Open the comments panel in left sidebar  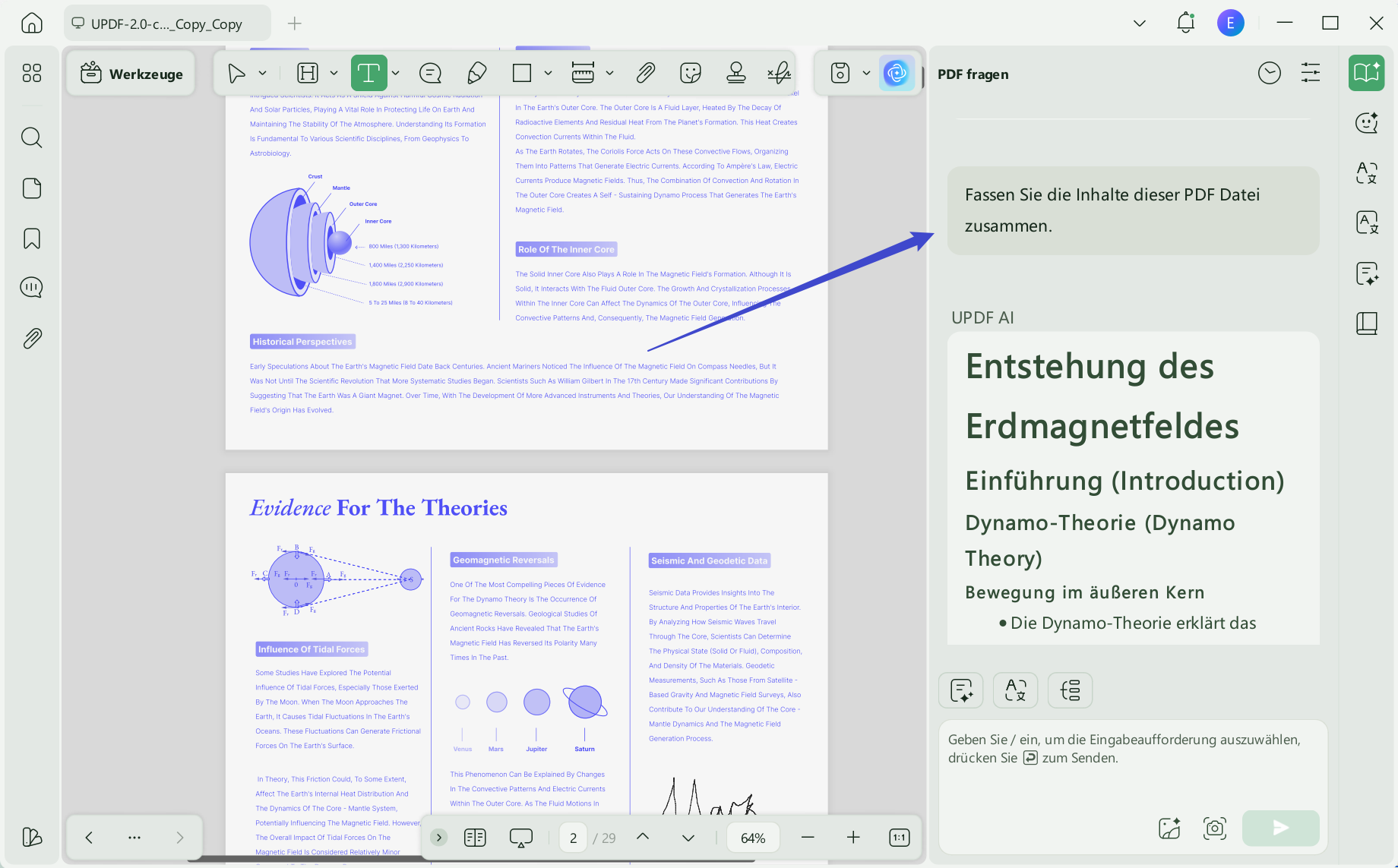pyautogui.click(x=32, y=287)
